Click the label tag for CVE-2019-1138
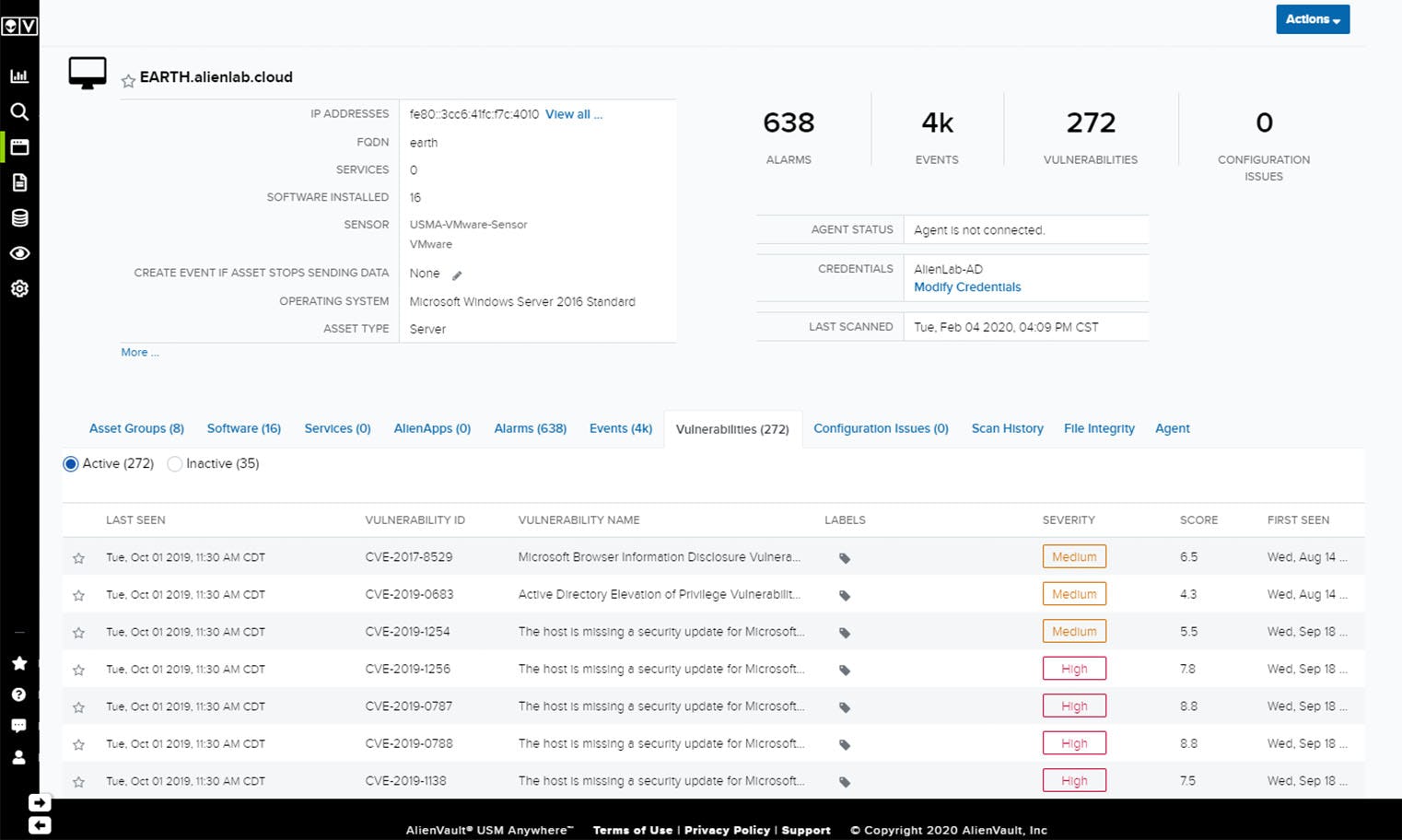1402x840 pixels. pos(845,782)
